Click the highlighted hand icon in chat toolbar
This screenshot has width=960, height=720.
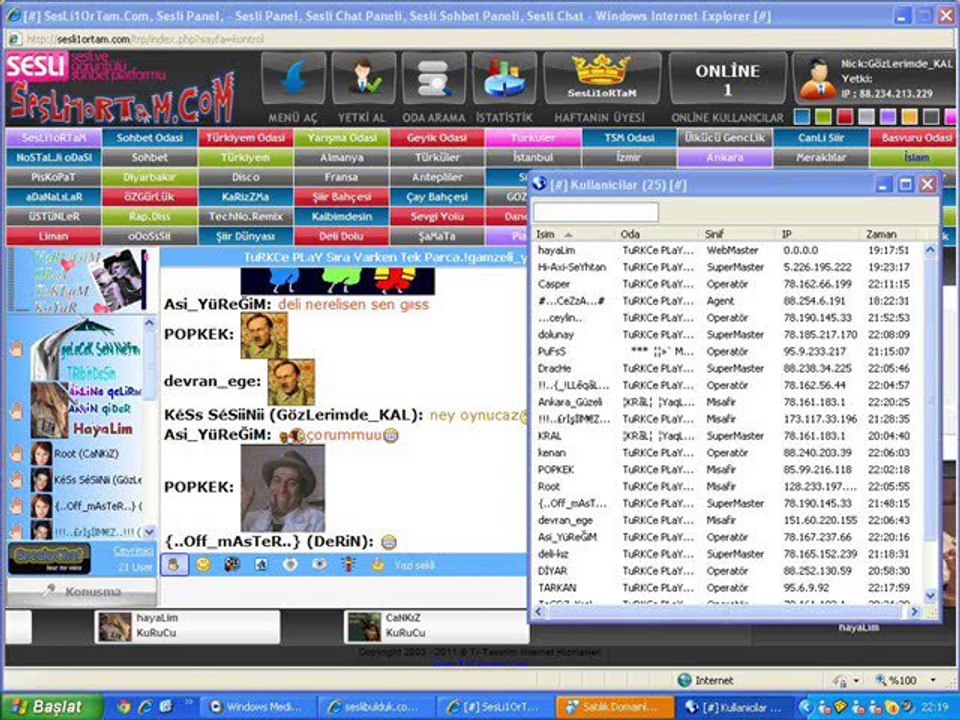click(174, 564)
